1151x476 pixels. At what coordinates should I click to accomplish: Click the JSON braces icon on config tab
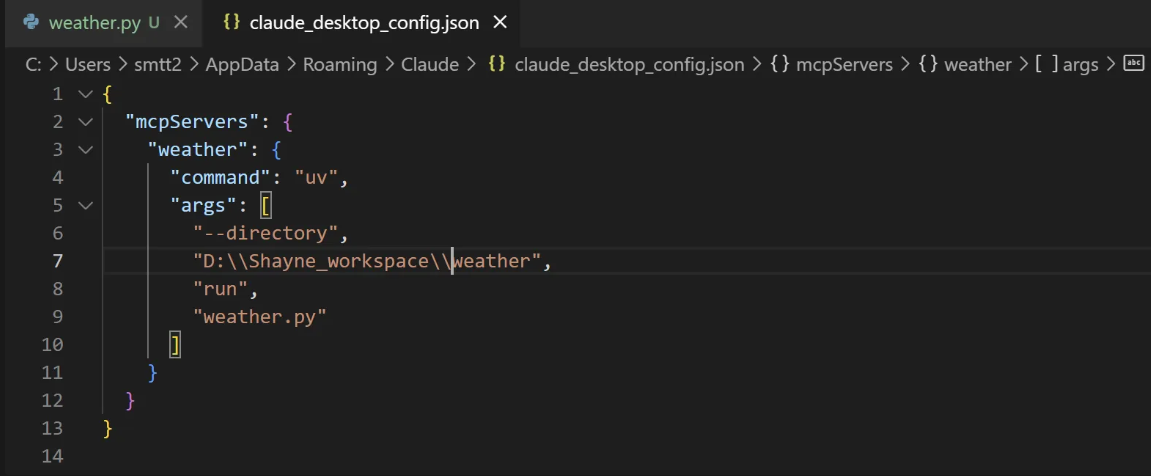pos(231,23)
